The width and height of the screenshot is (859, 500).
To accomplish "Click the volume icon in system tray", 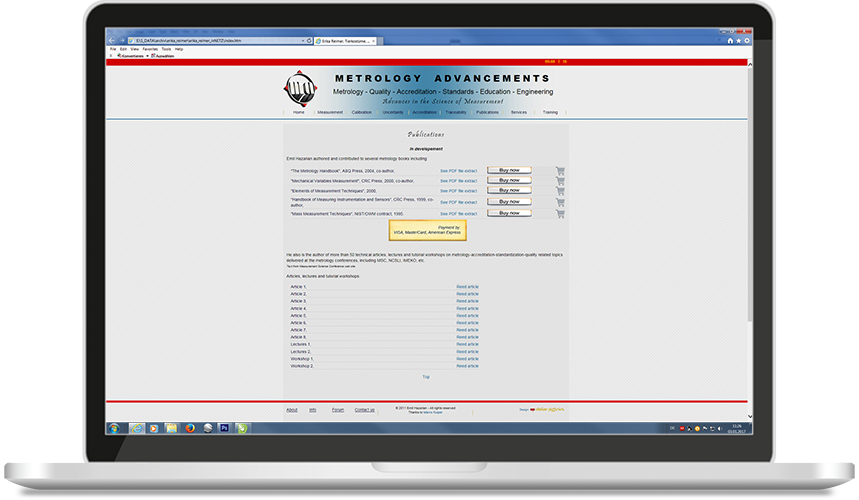I will coord(720,429).
